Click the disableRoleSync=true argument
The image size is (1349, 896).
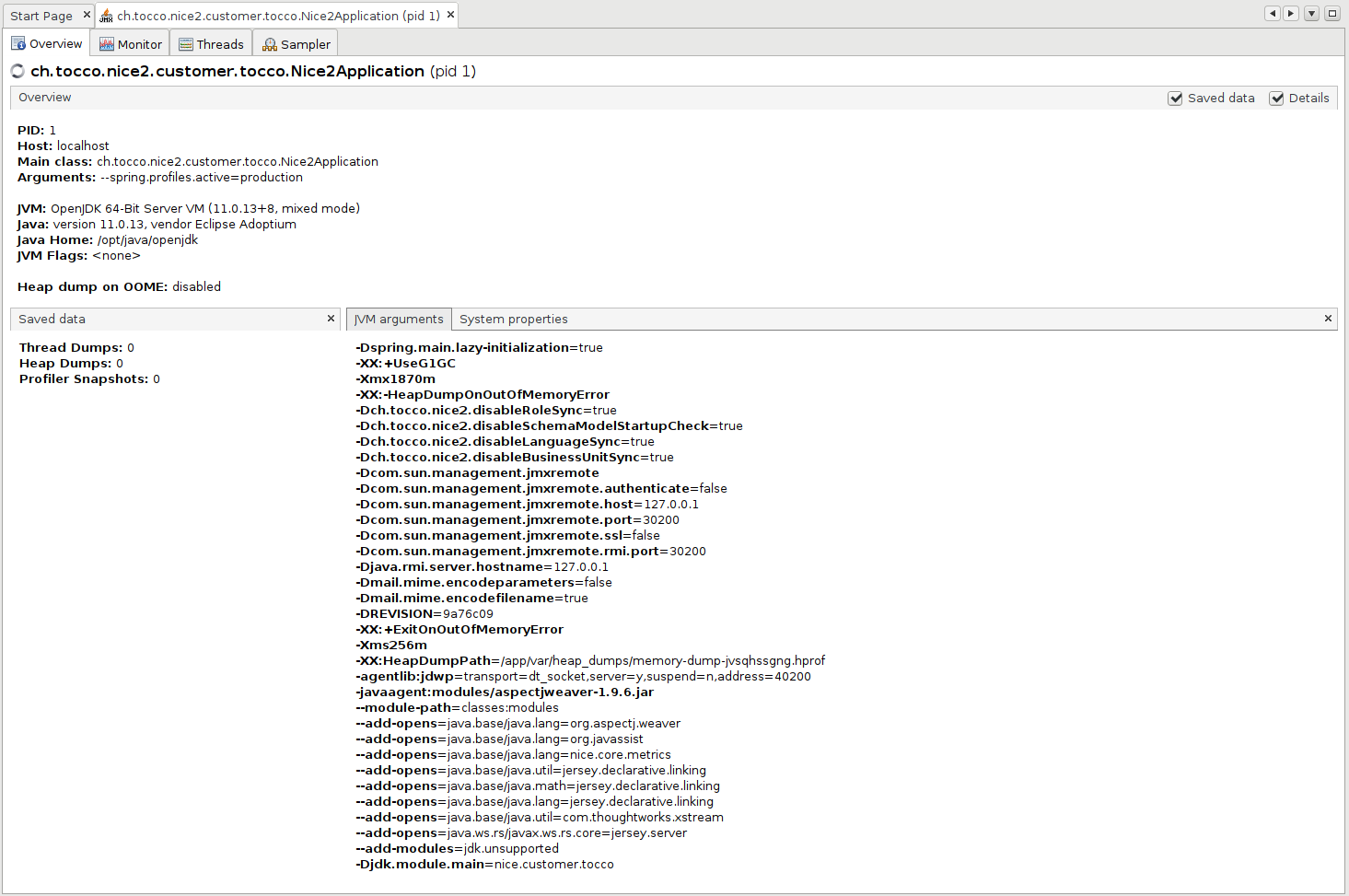pyautogui.click(x=486, y=410)
